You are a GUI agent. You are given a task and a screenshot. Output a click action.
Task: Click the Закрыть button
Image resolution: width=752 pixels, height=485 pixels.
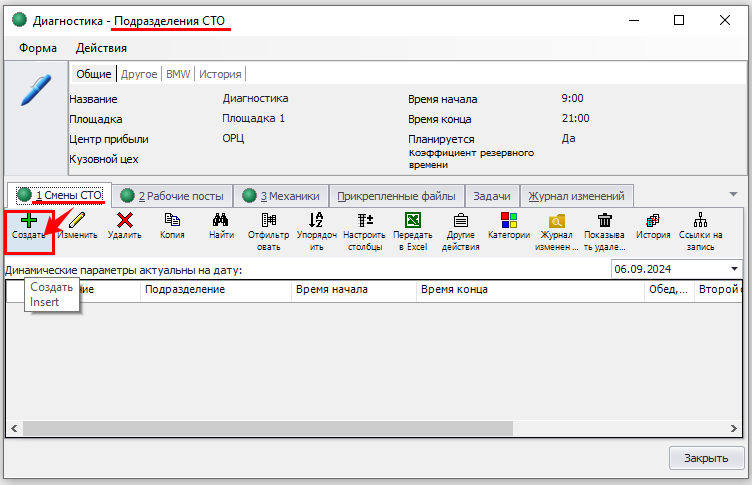[705, 458]
